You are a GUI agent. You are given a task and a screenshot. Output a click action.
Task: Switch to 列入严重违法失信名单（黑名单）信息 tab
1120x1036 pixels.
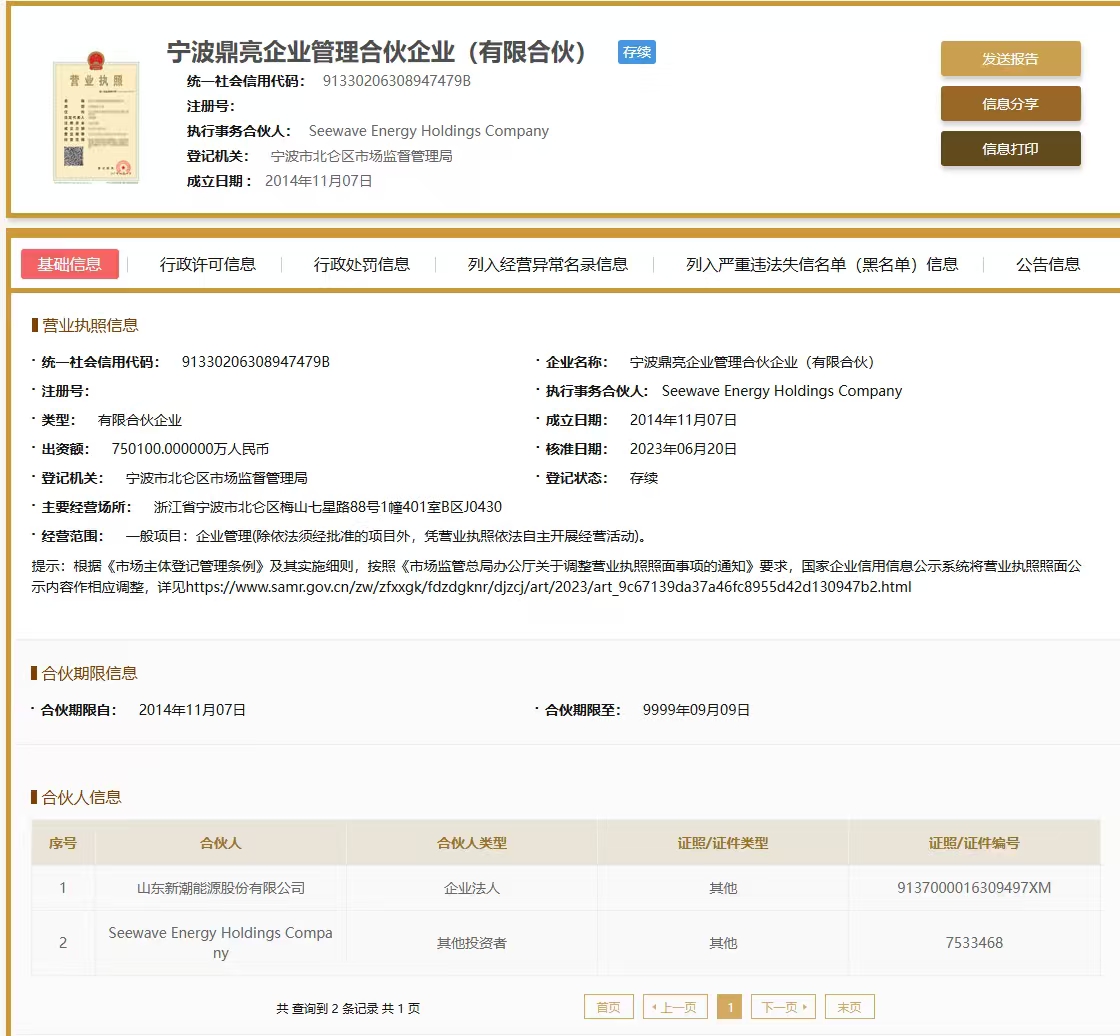point(822,264)
